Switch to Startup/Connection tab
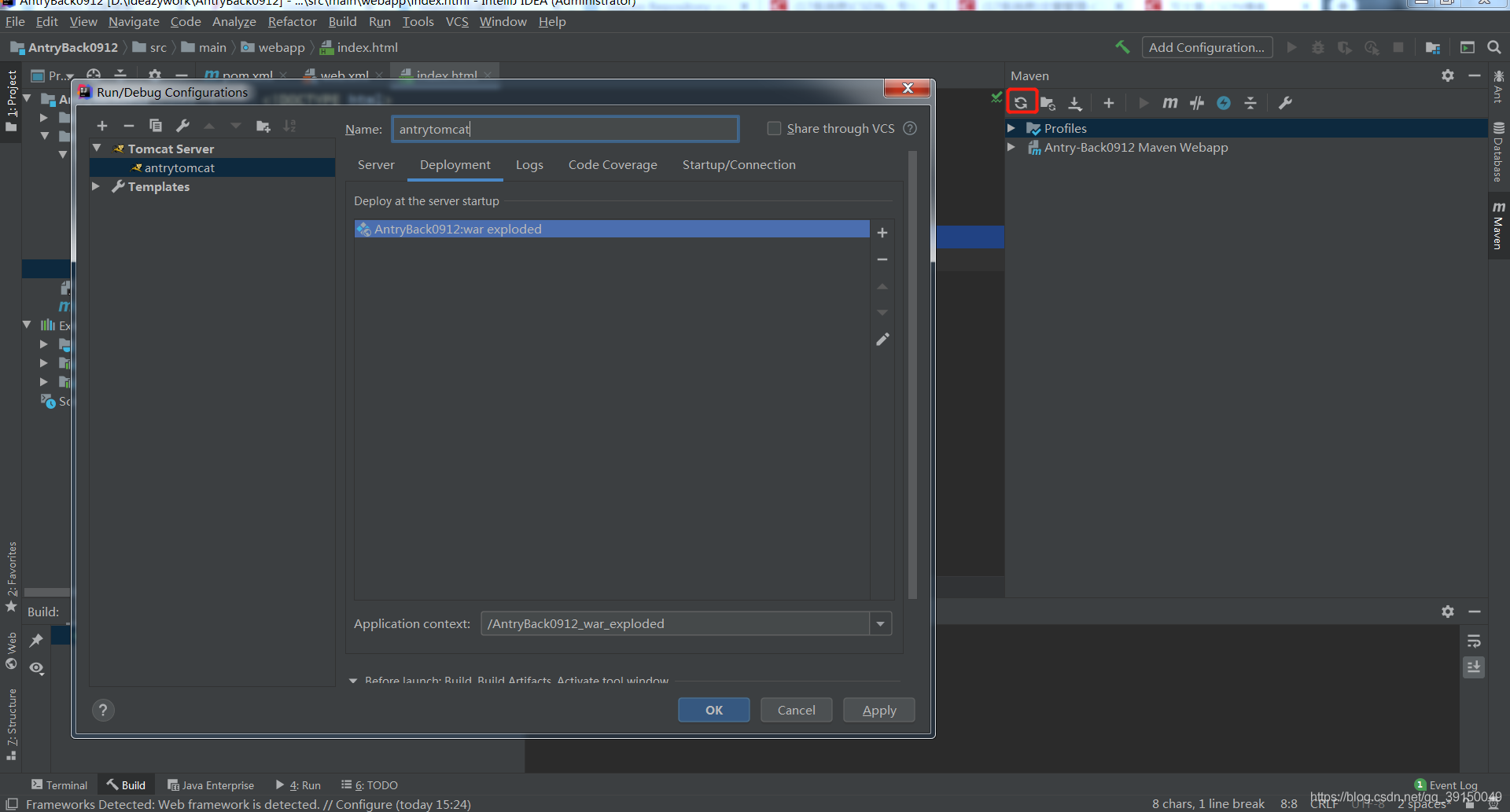 point(739,165)
